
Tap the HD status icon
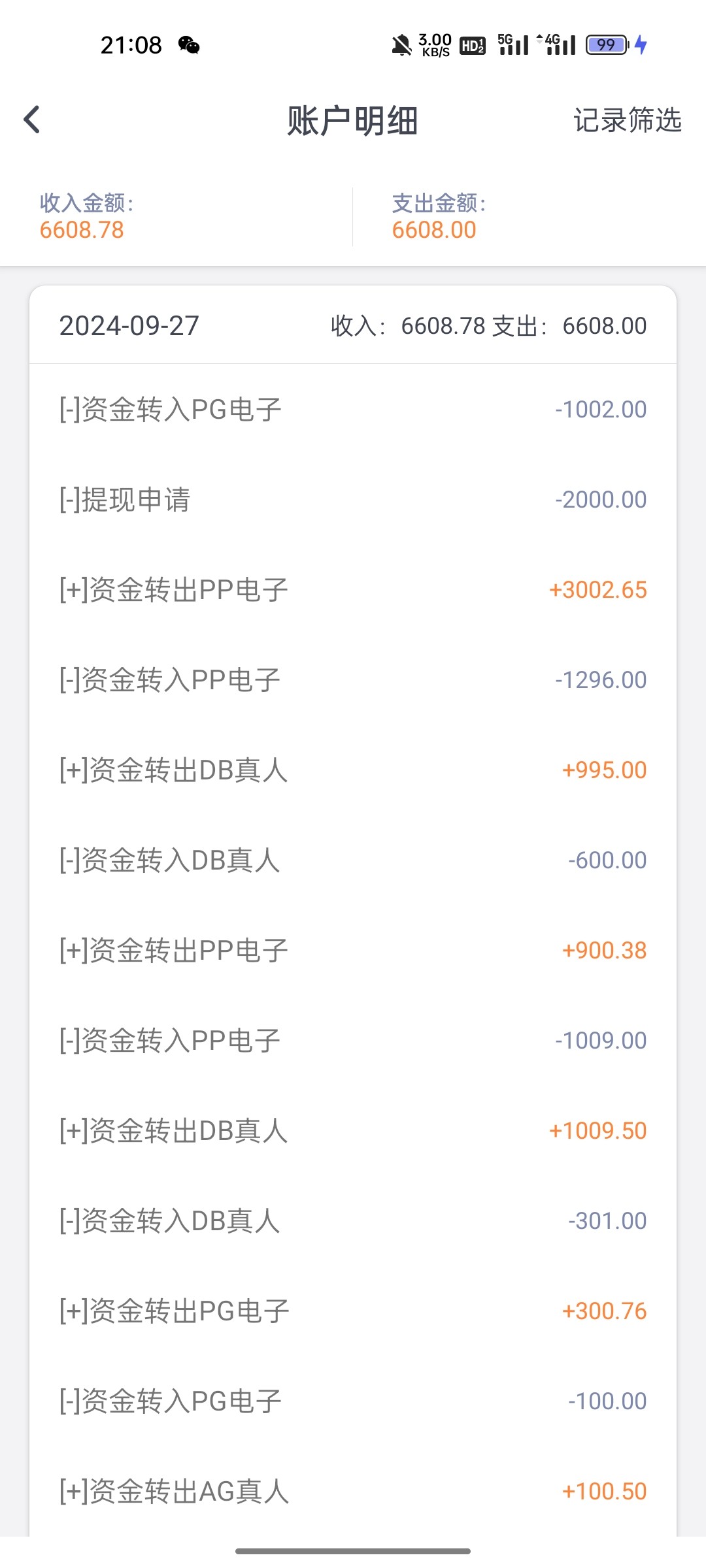[x=473, y=46]
